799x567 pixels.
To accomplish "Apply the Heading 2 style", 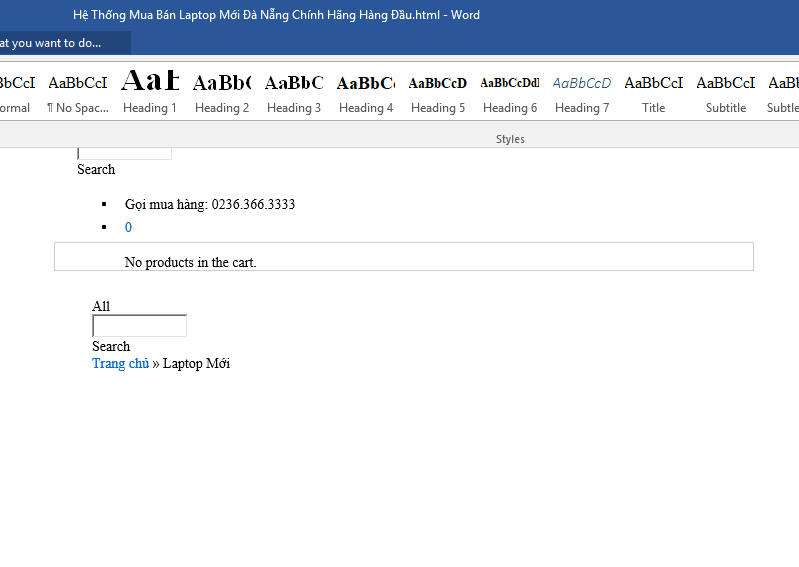I will point(222,93).
